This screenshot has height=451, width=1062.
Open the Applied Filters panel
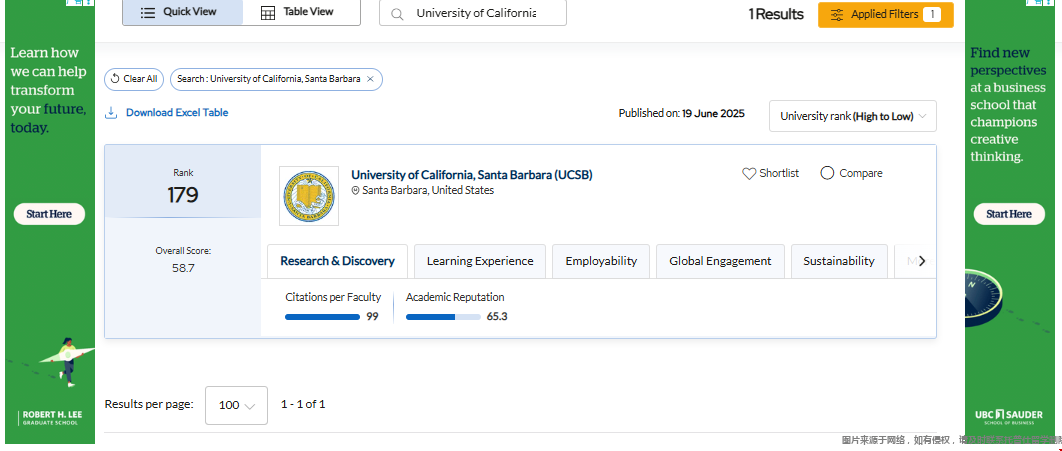tap(885, 15)
